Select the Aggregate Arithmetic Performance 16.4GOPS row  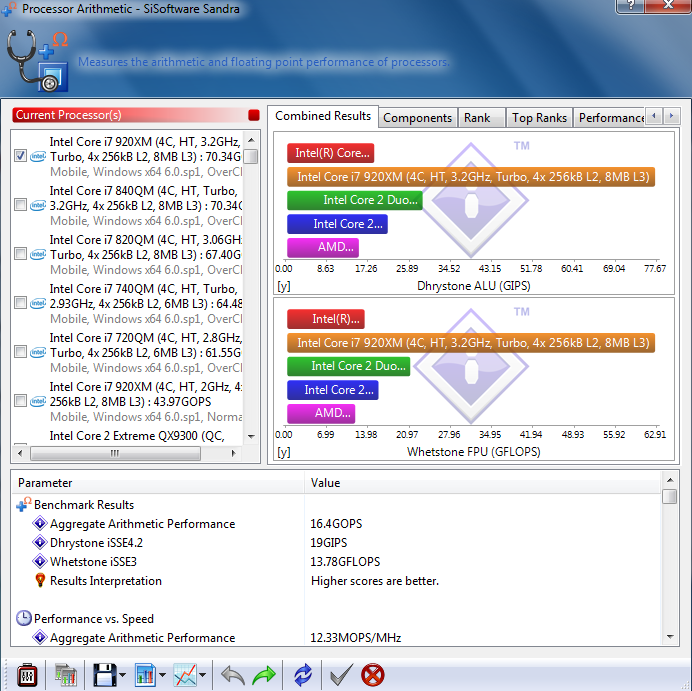335,524
